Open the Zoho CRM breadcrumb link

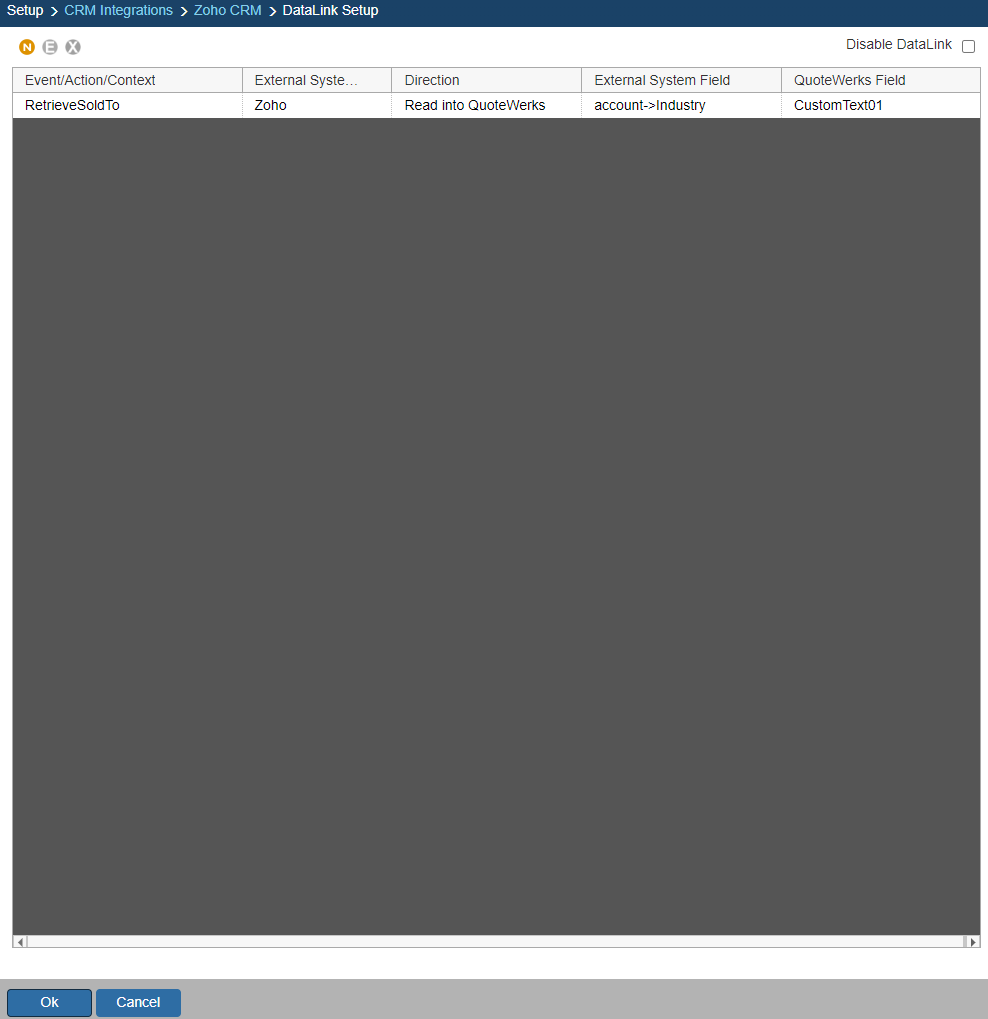pyautogui.click(x=228, y=10)
